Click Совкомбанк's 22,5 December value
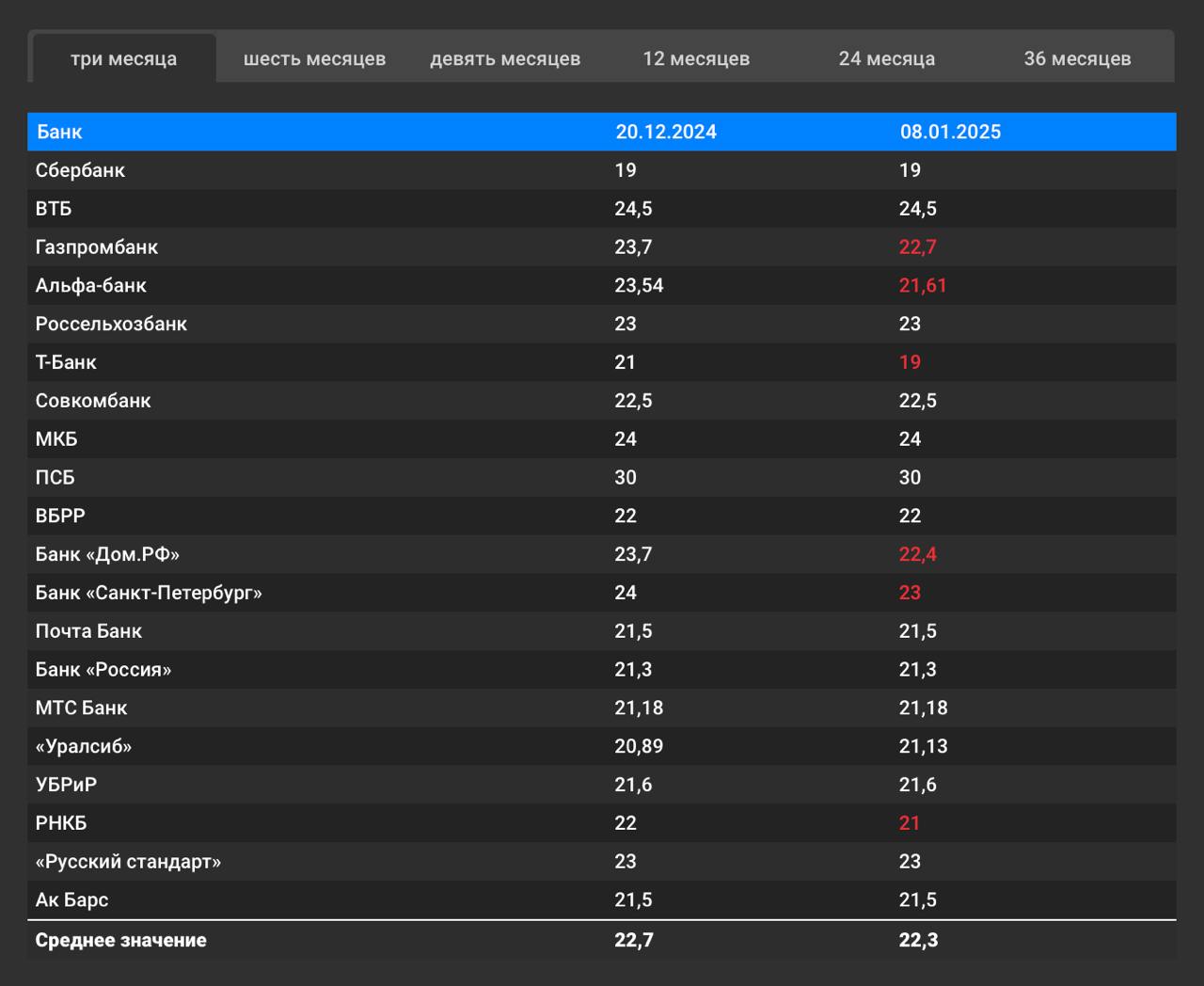This screenshot has height=986, width=1204. [x=633, y=401]
